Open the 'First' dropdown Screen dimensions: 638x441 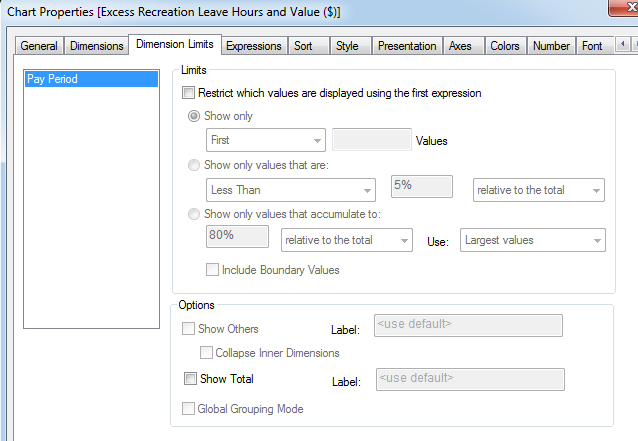tap(265, 141)
